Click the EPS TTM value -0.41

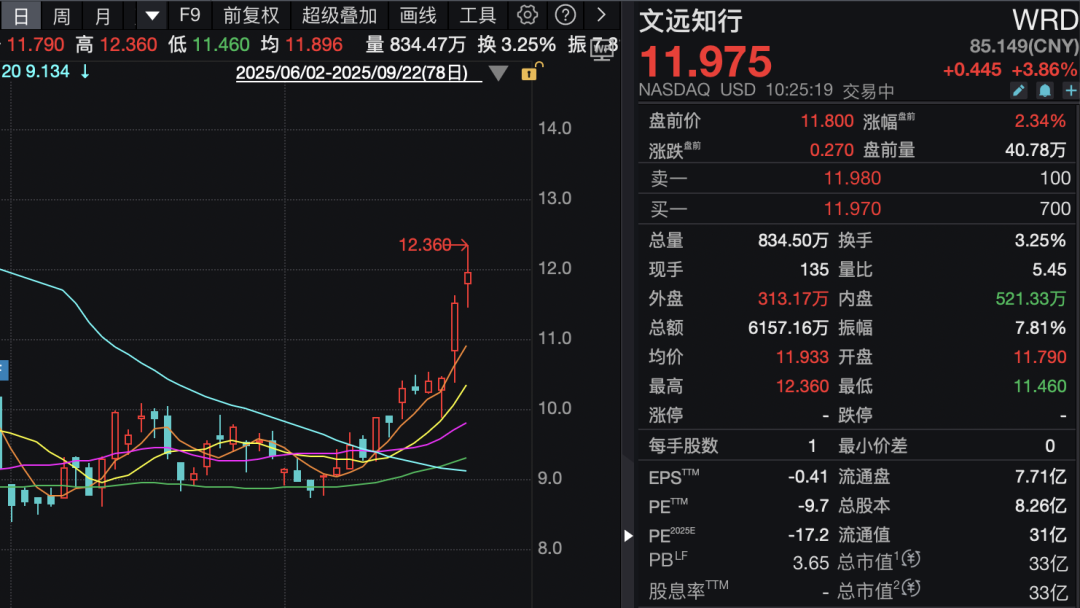(808, 476)
